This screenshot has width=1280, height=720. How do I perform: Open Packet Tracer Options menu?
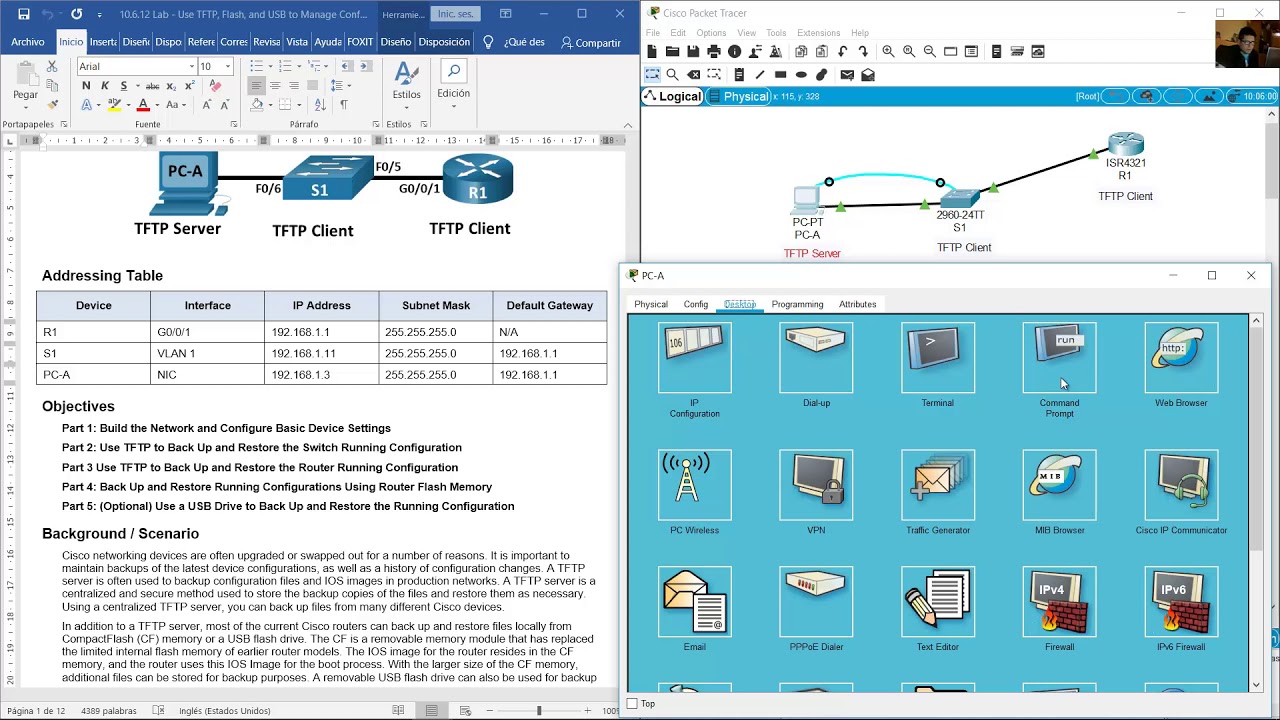coord(711,33)
